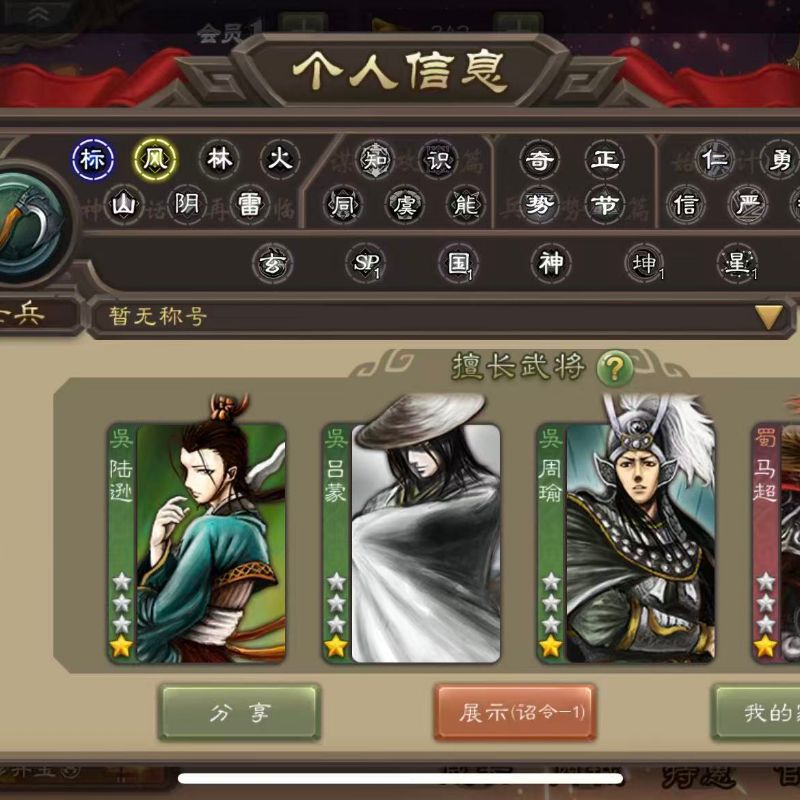Select the 雷 expansion icon
800x800 pixels.
tap(249, 205)
